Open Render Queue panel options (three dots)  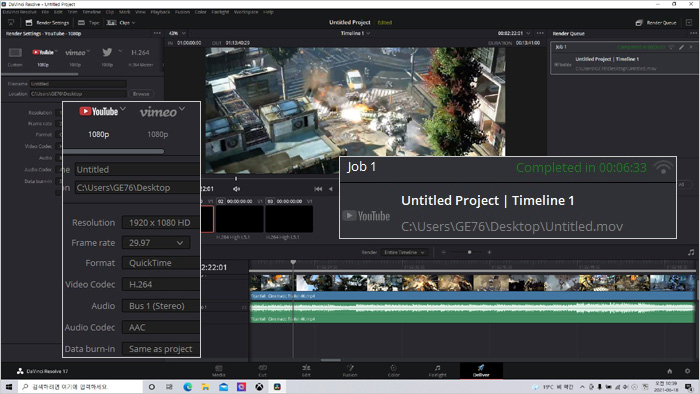tap(693, 33)
